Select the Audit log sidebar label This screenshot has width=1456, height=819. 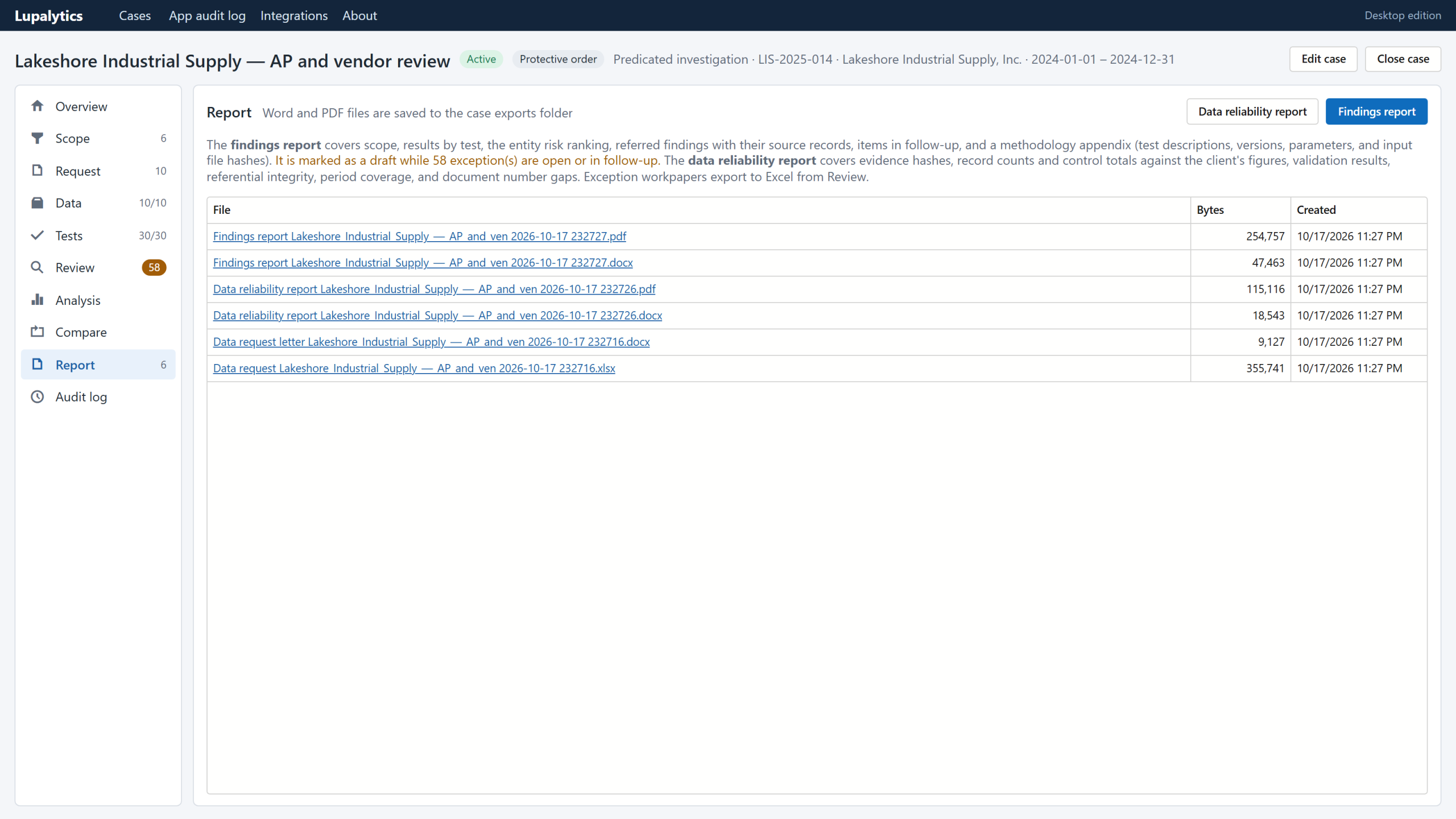point(81,397)
